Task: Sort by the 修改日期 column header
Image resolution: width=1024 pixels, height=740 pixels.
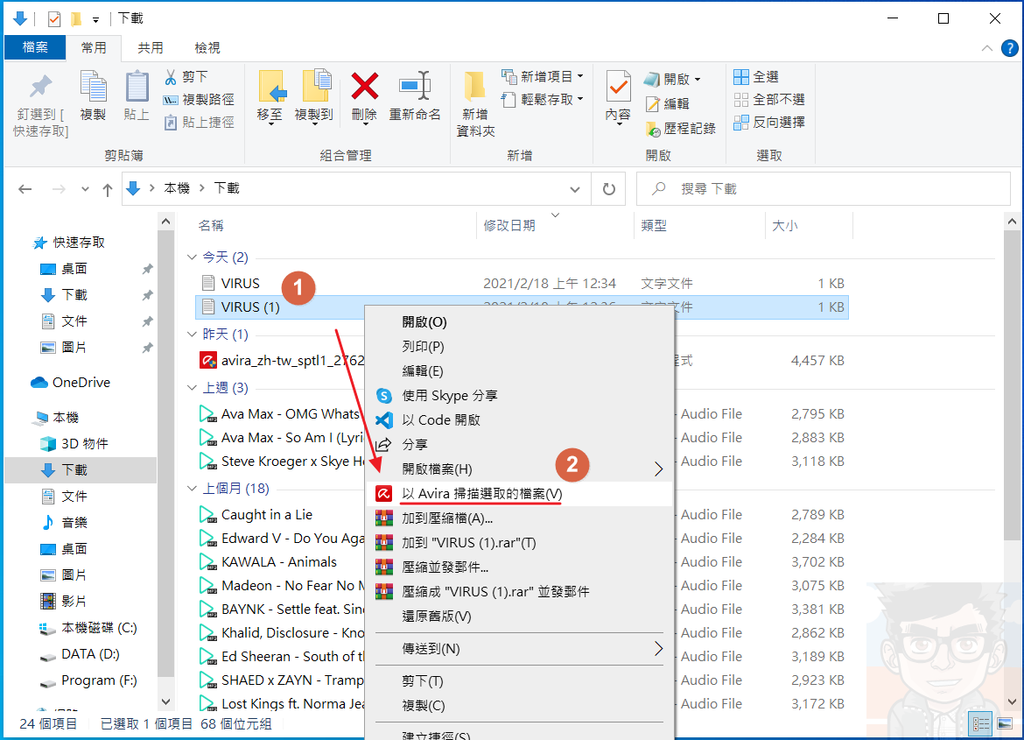Action: tap(509, 225)
